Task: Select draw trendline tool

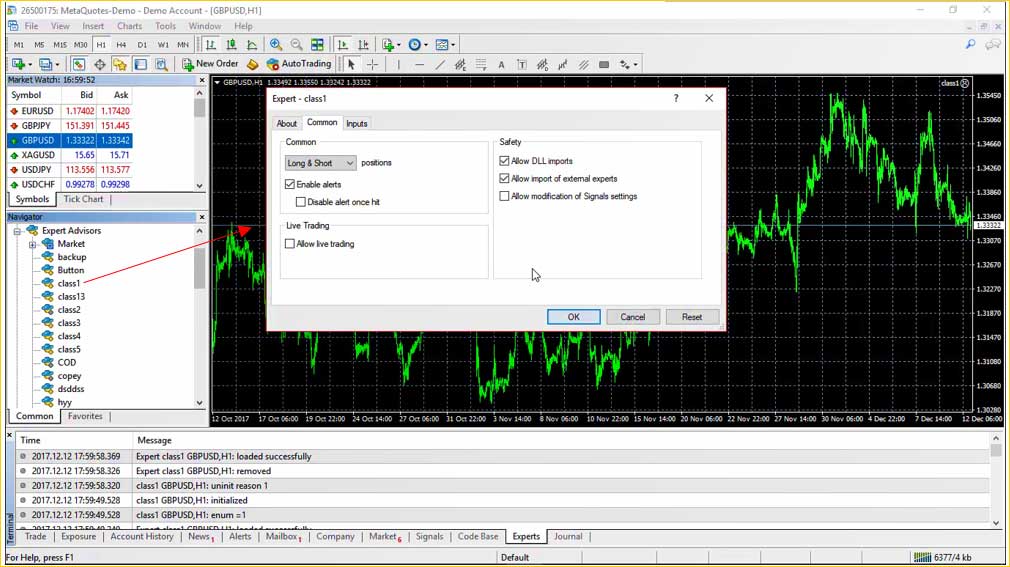Action: 440,64
